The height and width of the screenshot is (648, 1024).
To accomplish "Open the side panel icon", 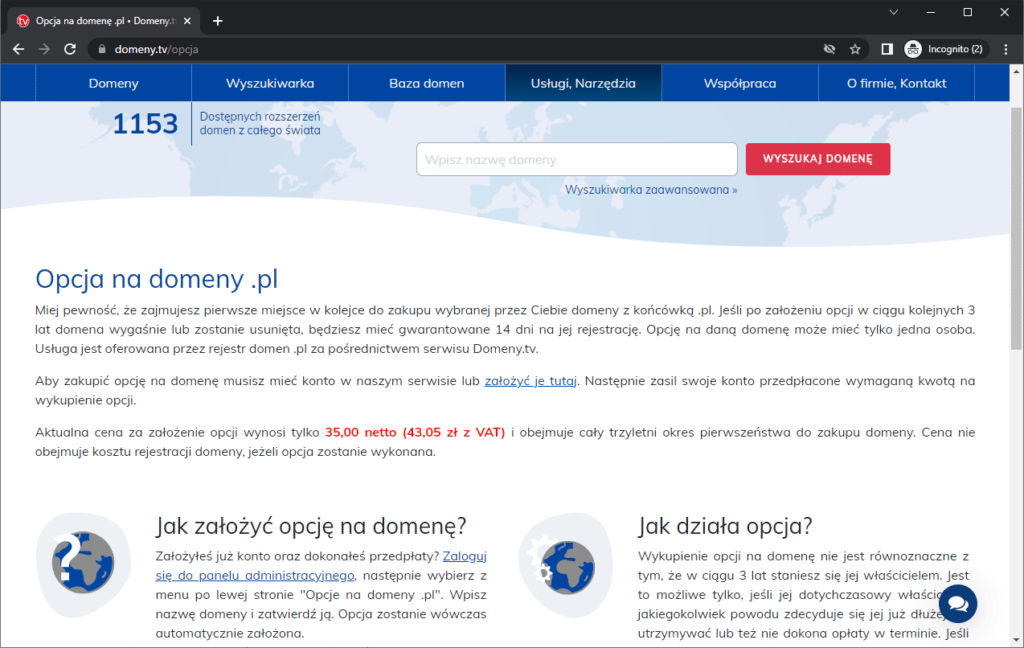I will [885, 47].
